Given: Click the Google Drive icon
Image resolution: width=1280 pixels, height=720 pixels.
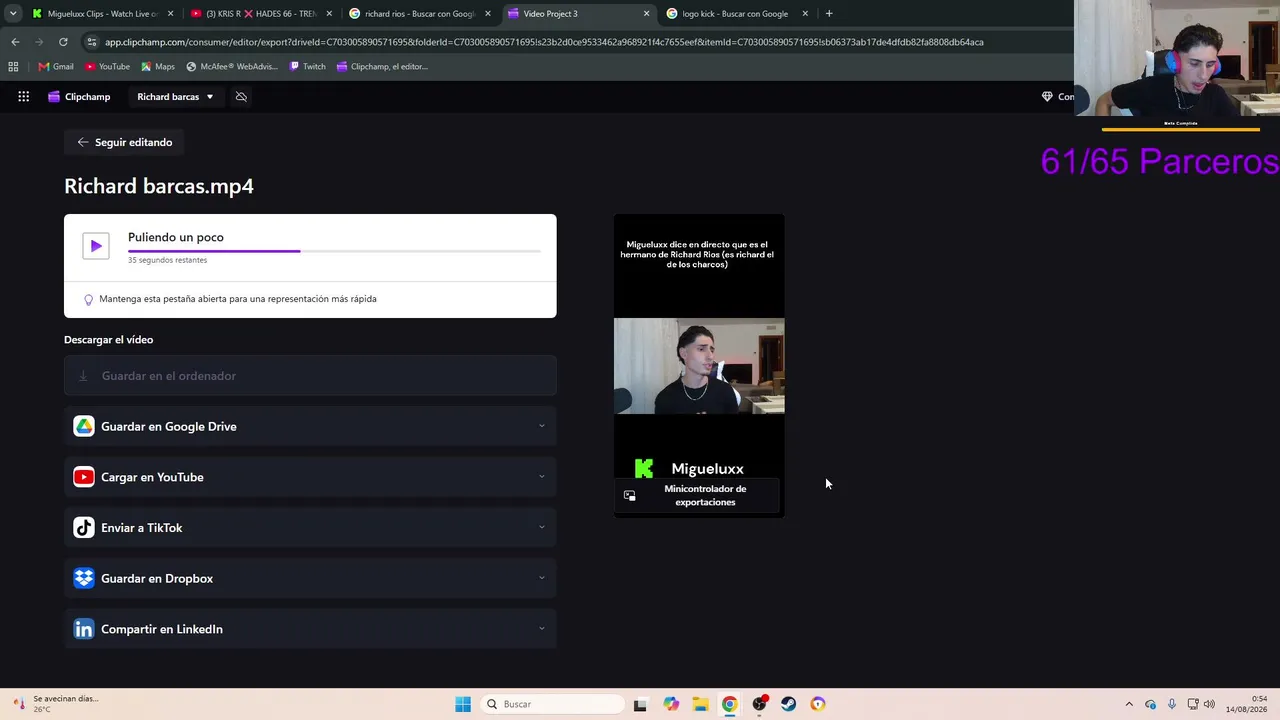Looking at the screenshot, I should tap(84, 427).
